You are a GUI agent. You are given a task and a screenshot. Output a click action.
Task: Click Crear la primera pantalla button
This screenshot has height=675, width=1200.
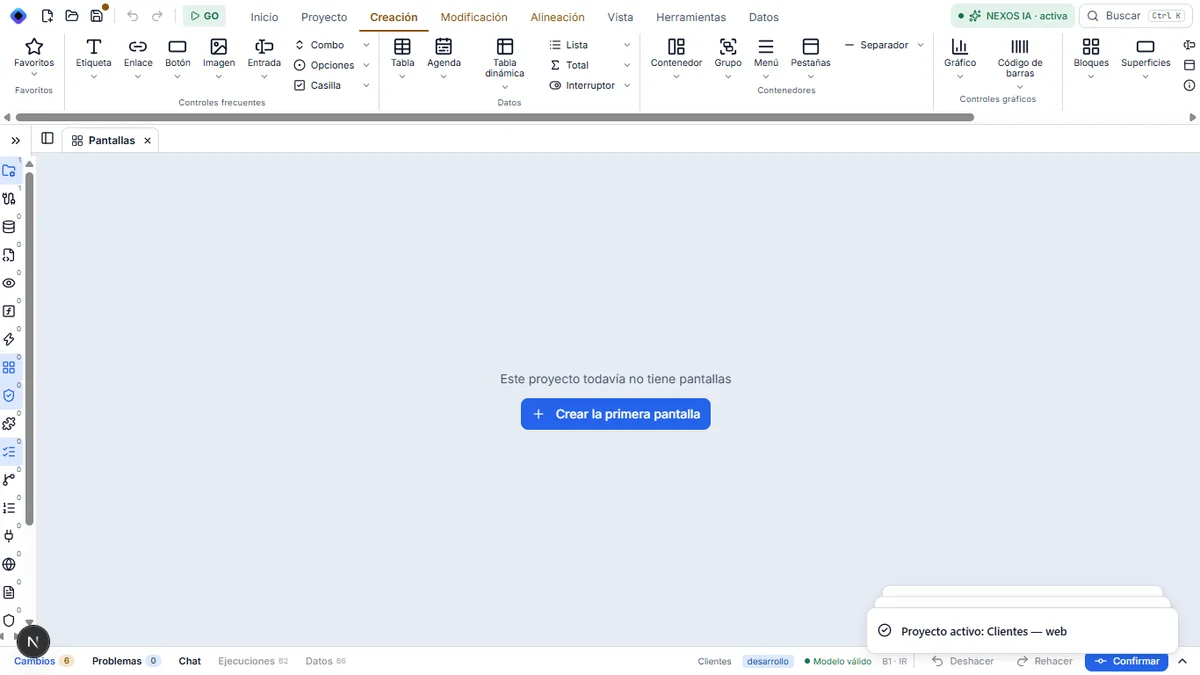coord(616,414)
